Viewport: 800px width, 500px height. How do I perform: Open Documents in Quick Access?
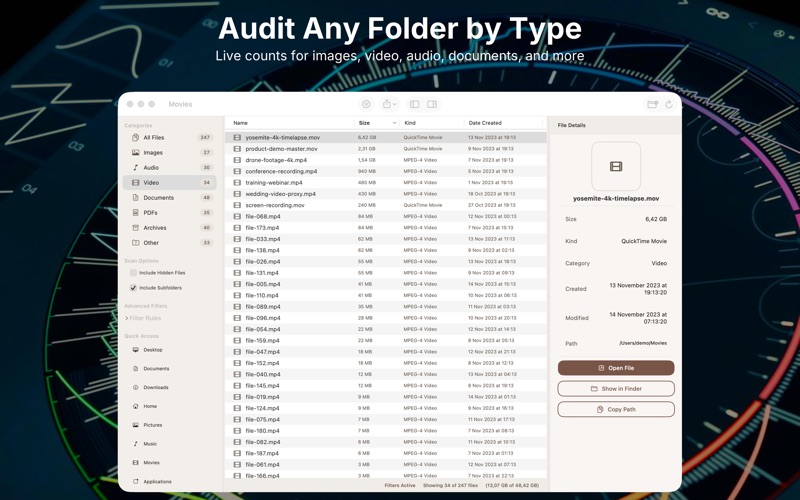click(x=156, y=368)
